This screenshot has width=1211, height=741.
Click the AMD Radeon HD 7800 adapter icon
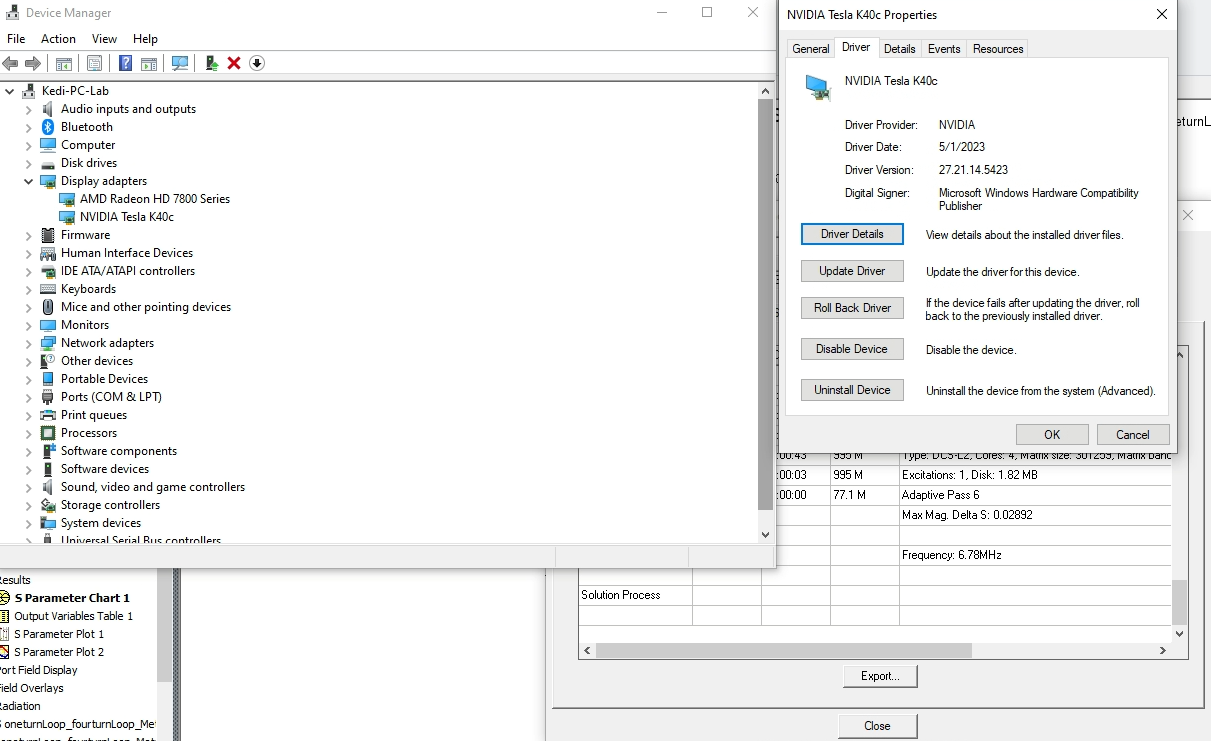click(x=67, y=199)
